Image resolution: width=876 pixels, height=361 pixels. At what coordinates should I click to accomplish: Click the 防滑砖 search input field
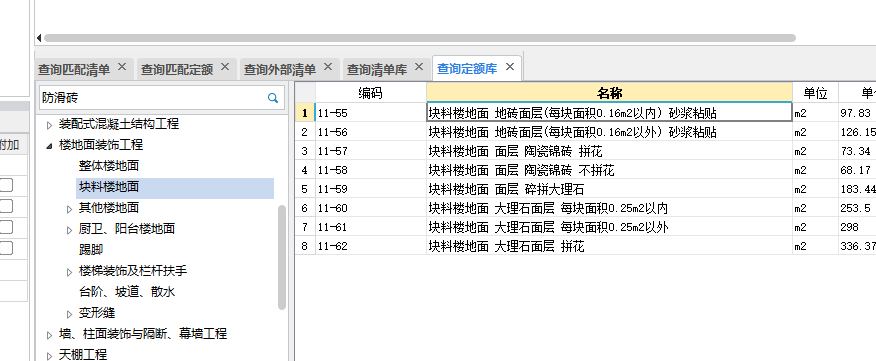tap(152, 98)
